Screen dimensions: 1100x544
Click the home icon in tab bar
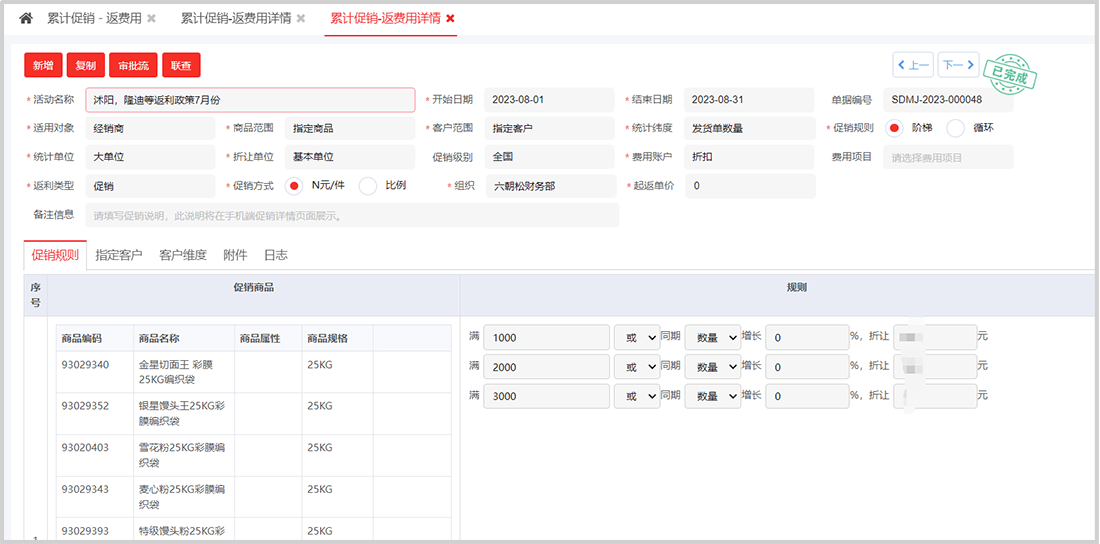click(x=26, y=18)
